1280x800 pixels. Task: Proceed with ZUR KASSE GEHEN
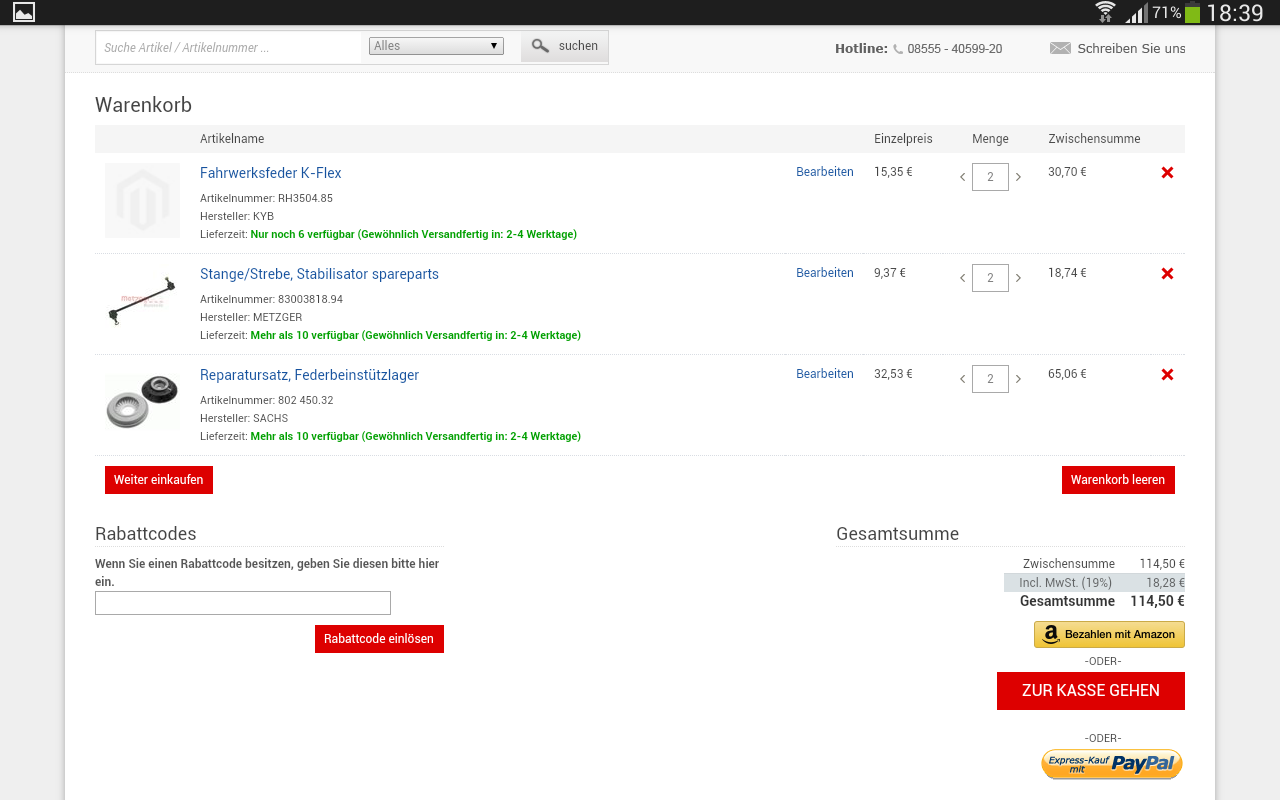[1090, 691]
